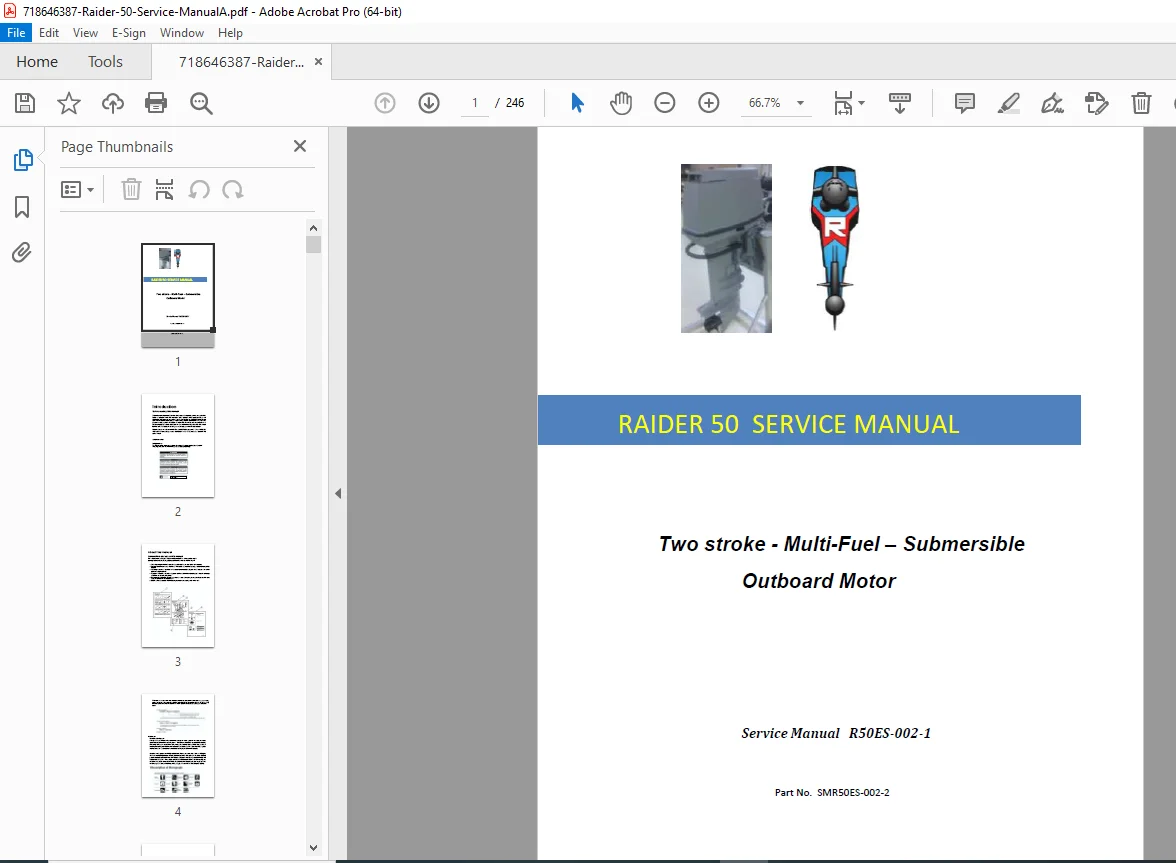Viewport: 1176px width, 863px height.
Task: Open the zoom percentage dropdown arrow
Action: pyautogui.click(x=800, y=103)
